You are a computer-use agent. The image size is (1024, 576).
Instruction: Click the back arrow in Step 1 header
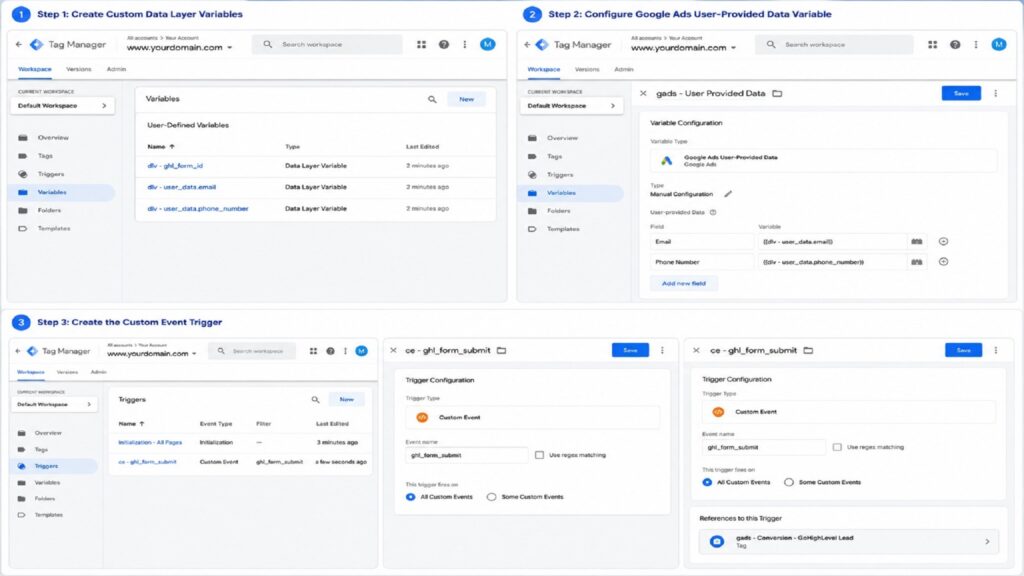pyautogui.click(x=18, y=44)
